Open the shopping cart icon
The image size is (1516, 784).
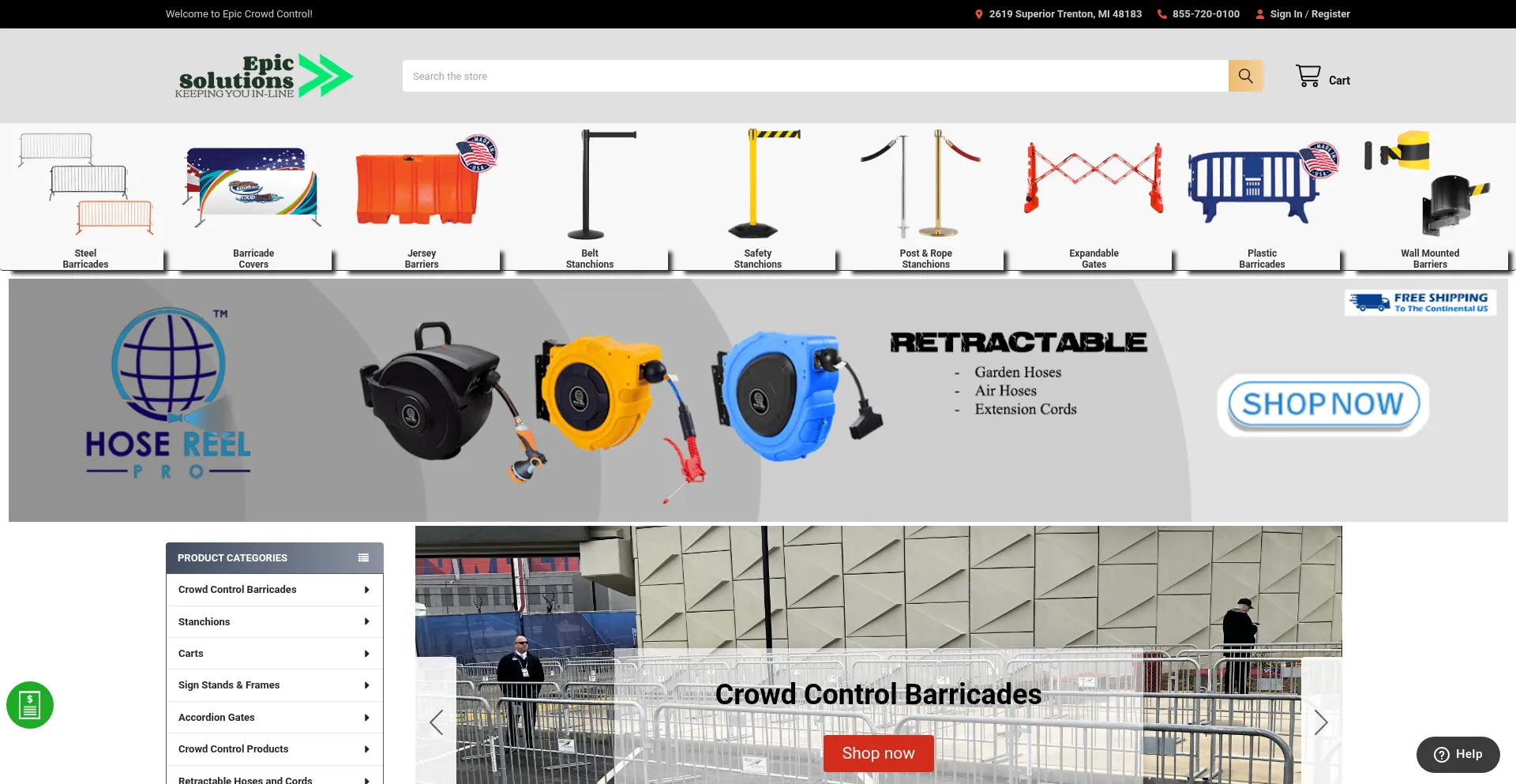point(1308,77)
